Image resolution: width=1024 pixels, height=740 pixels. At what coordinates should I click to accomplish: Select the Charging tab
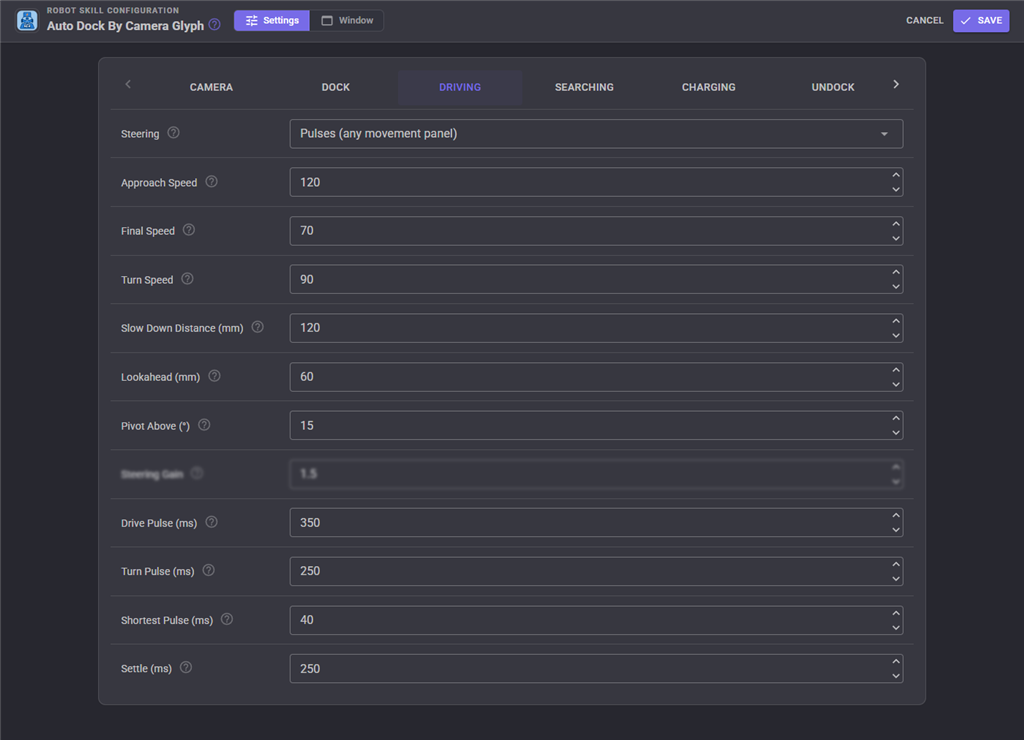pos(709,88)
